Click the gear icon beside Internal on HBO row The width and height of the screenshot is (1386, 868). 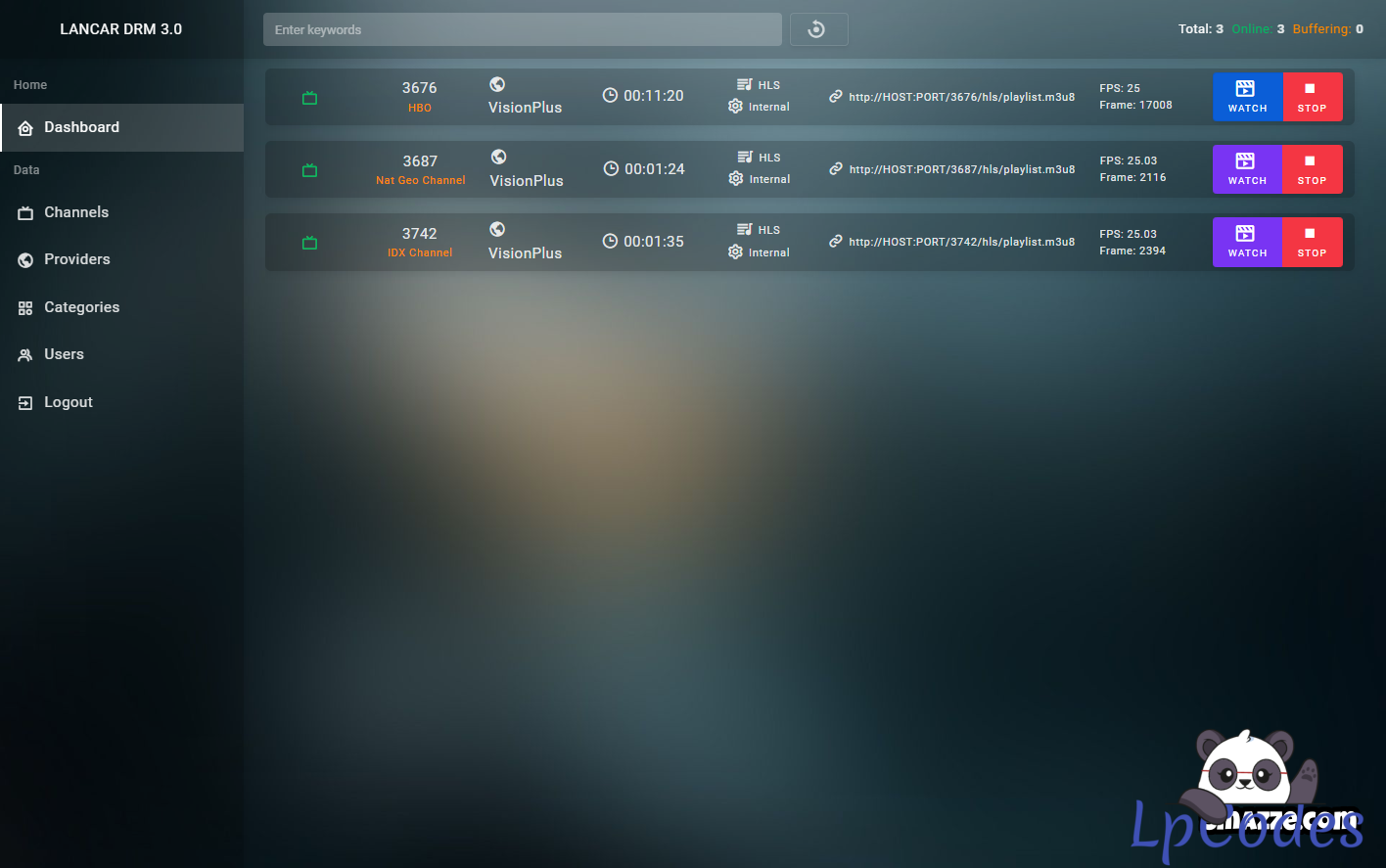(x=736, y=107)
